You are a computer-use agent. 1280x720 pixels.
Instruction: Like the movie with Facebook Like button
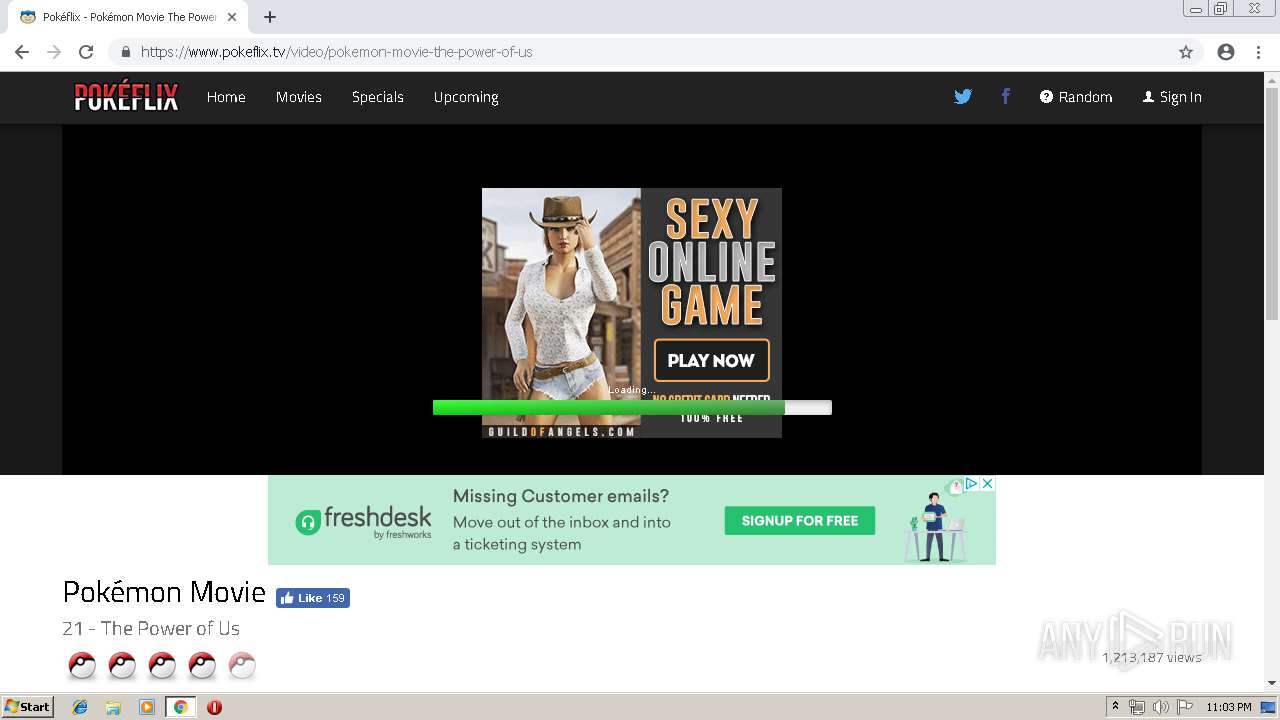pyautogui.click(x=313, y=598)
